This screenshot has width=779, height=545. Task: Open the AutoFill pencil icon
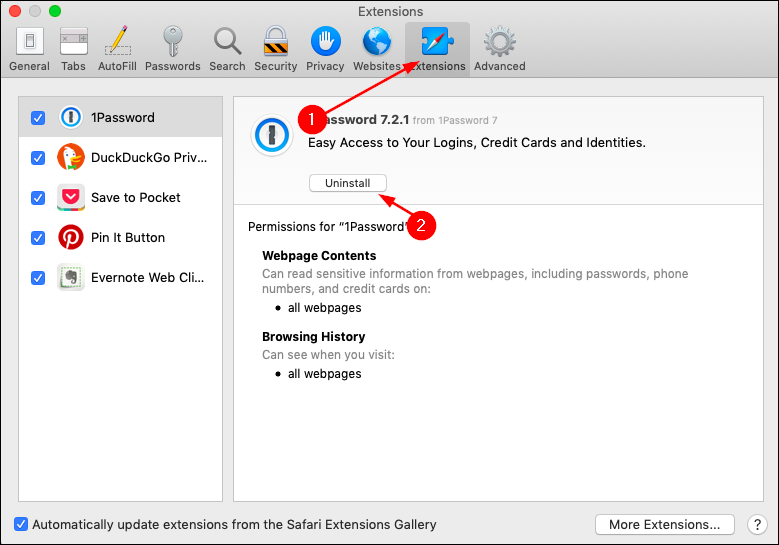click(118, 40)
